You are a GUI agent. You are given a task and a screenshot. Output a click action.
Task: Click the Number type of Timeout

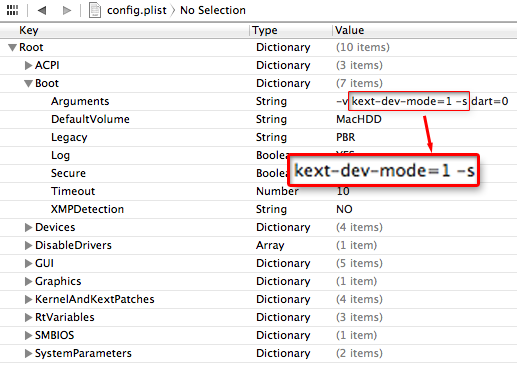pos(277,191)
